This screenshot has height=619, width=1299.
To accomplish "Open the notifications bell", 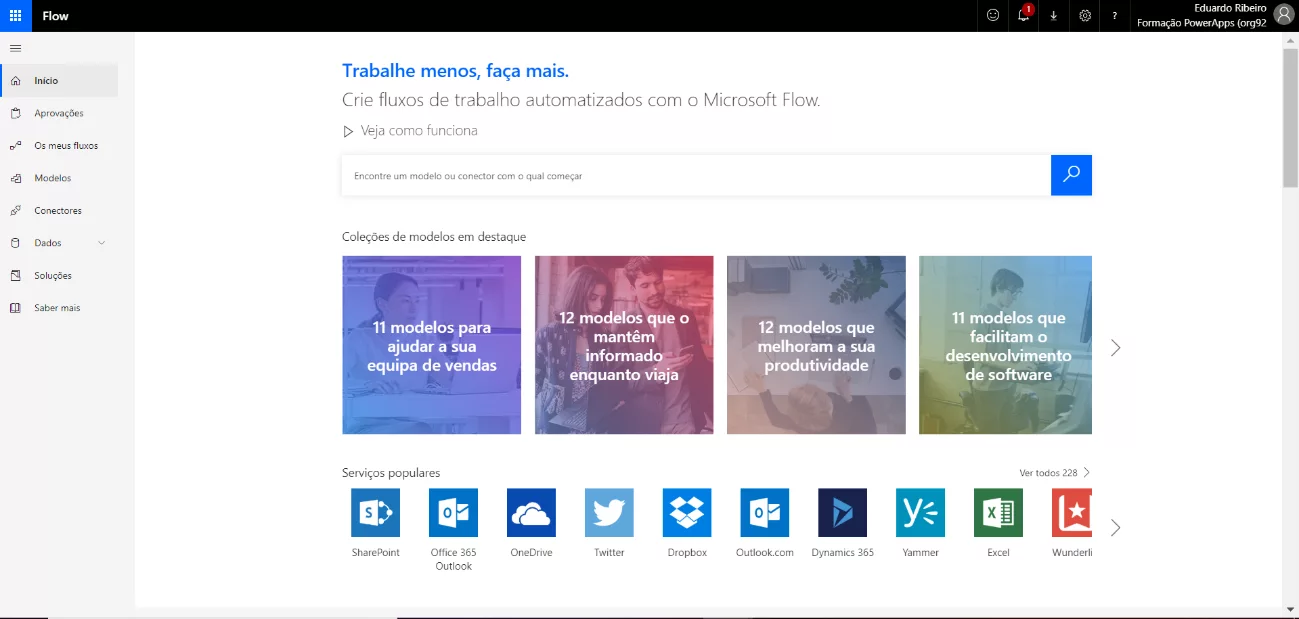I will point(1023,16).
